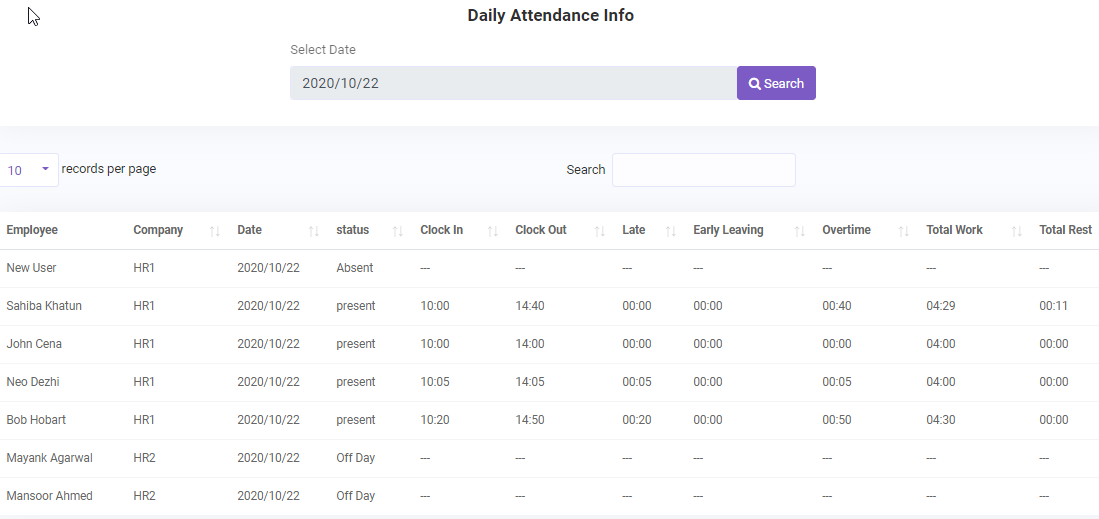The height and width of the screenshot is (519, 1099).
Task: Select the Mayank Agarwal employee row
Action: (x=49, y=458)
